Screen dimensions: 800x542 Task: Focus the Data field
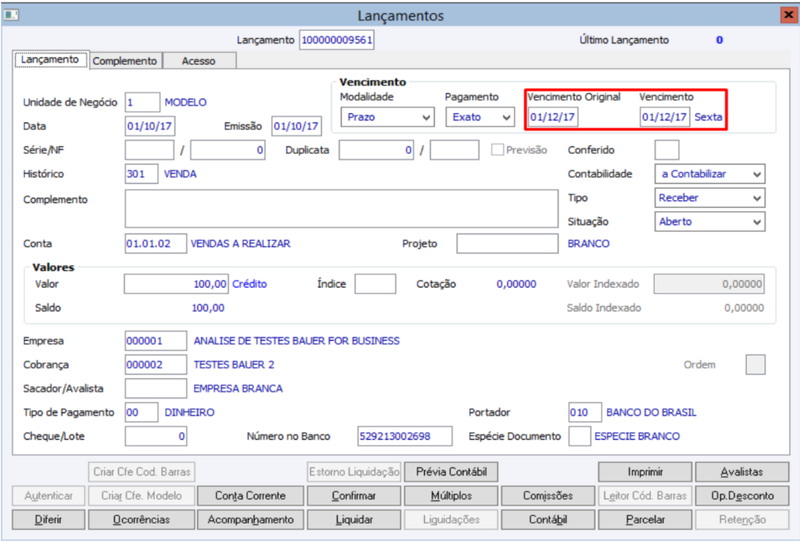[x=150, y=126]
